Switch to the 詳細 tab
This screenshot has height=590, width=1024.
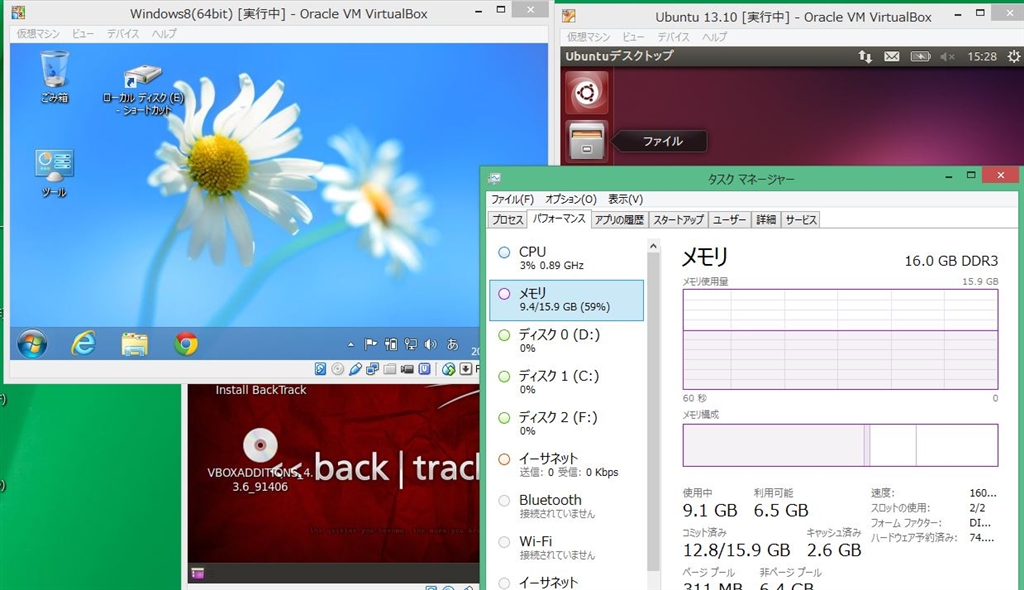(x=766, y=220)
